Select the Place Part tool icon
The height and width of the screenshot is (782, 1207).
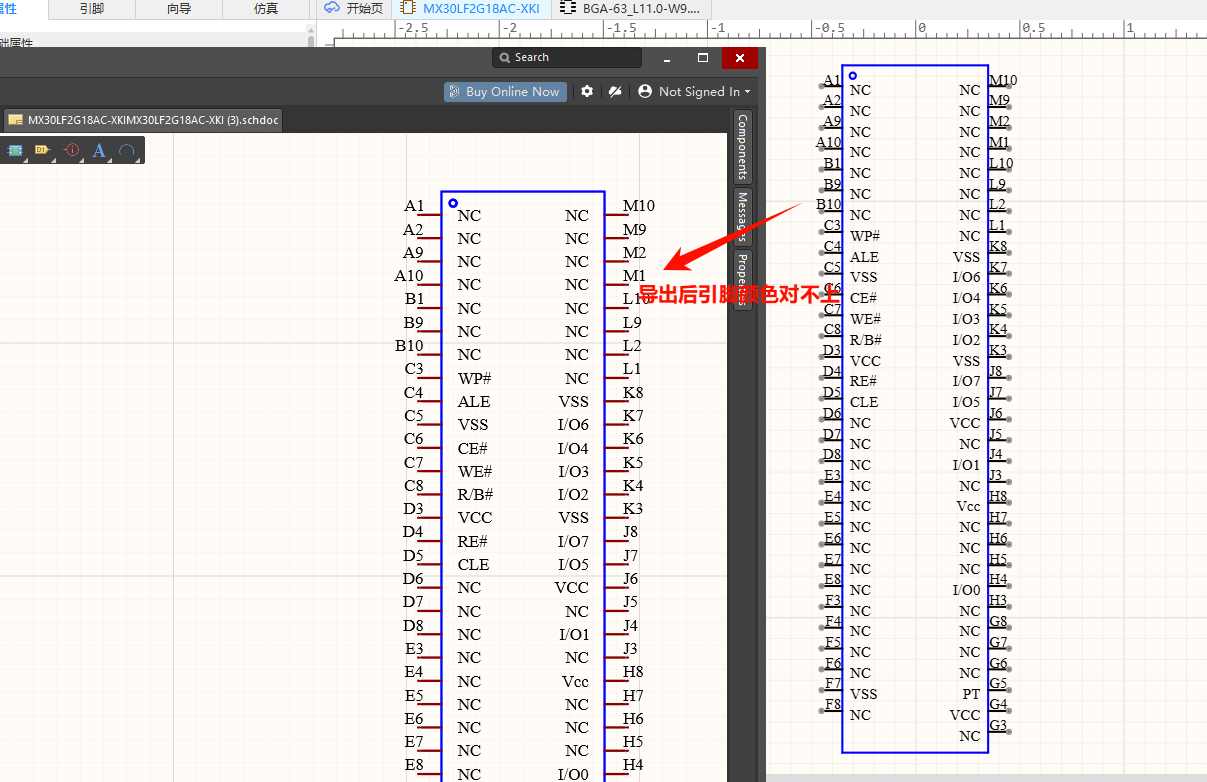click(16, 150)
